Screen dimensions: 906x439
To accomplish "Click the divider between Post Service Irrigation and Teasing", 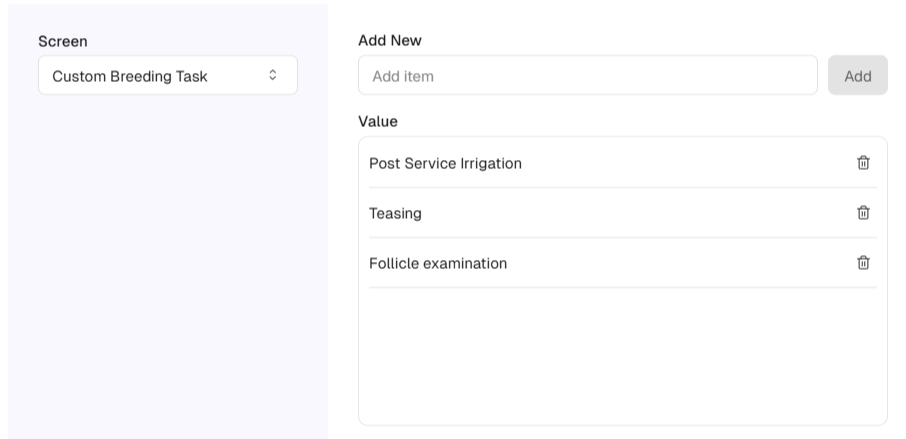I will [622, 188].
